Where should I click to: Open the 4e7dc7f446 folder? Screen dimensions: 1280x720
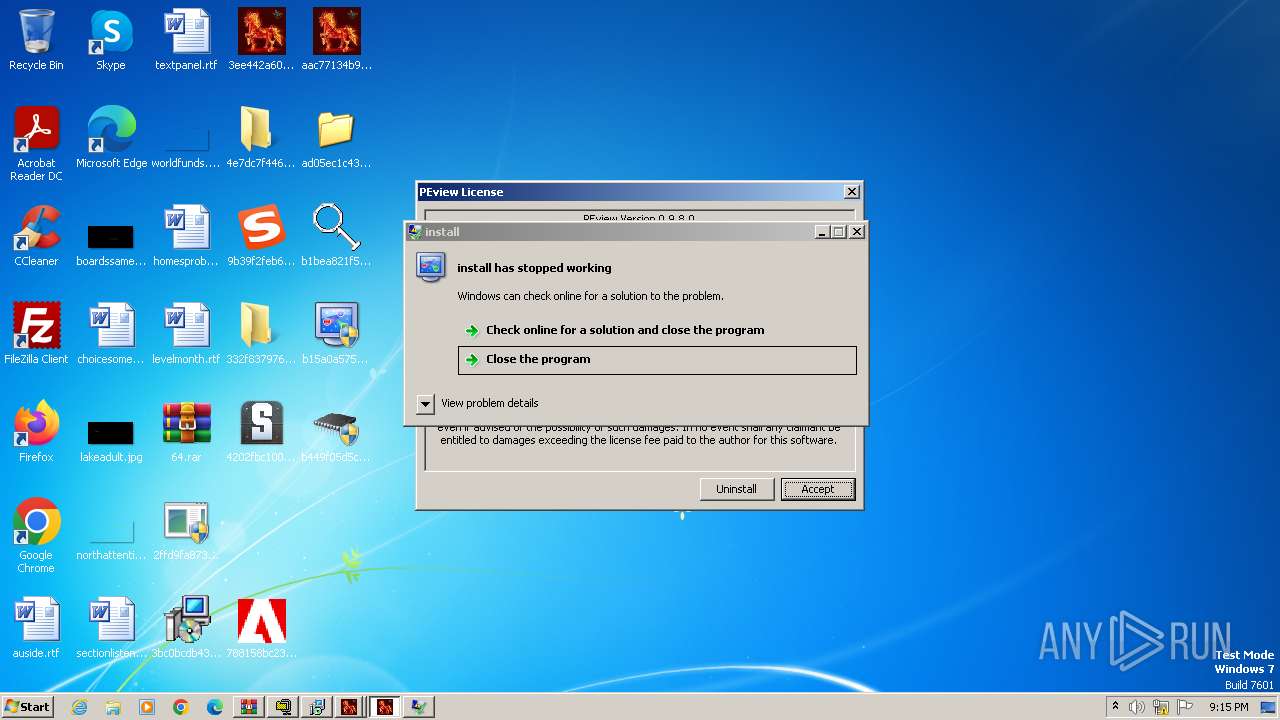point(261,138)
